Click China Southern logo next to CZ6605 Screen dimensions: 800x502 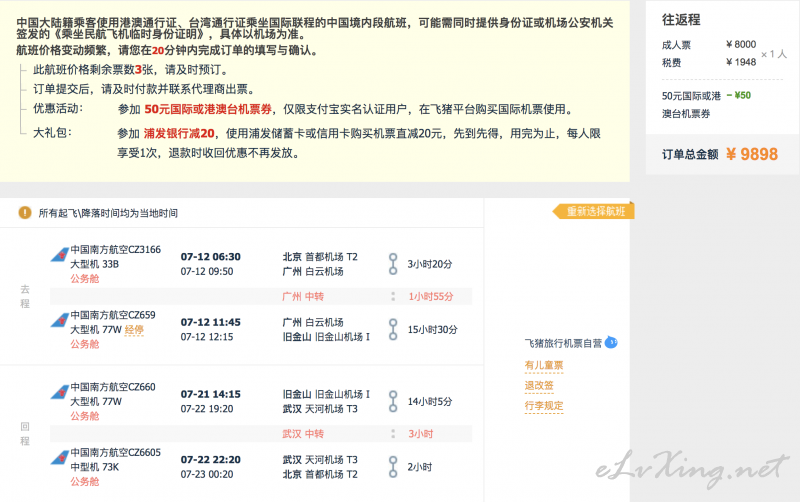click(60, 457)
